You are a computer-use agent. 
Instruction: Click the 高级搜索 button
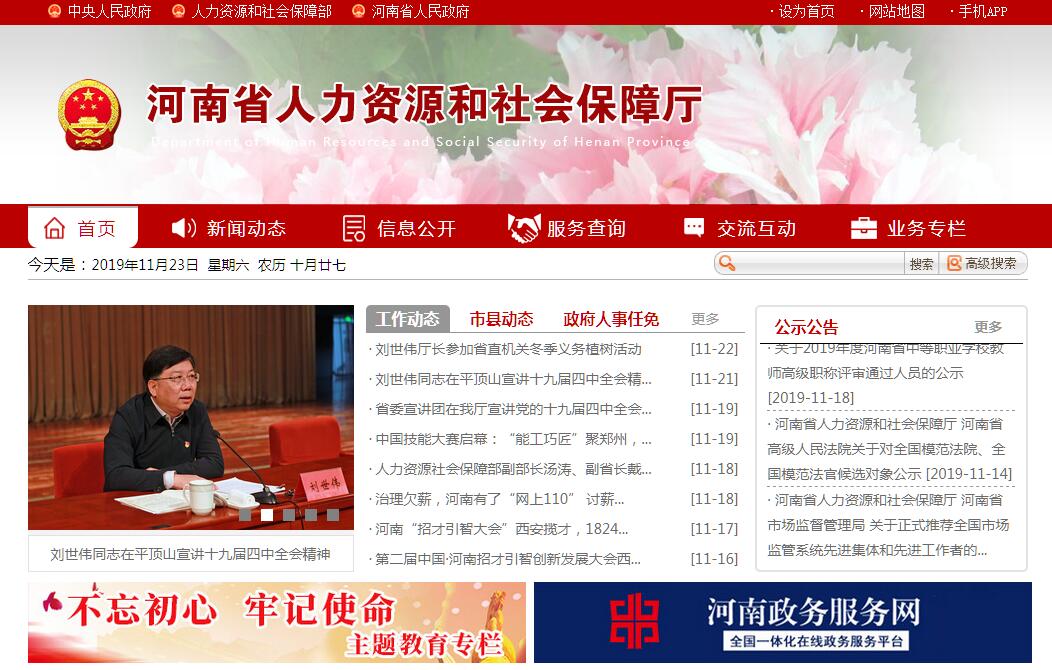983,264
